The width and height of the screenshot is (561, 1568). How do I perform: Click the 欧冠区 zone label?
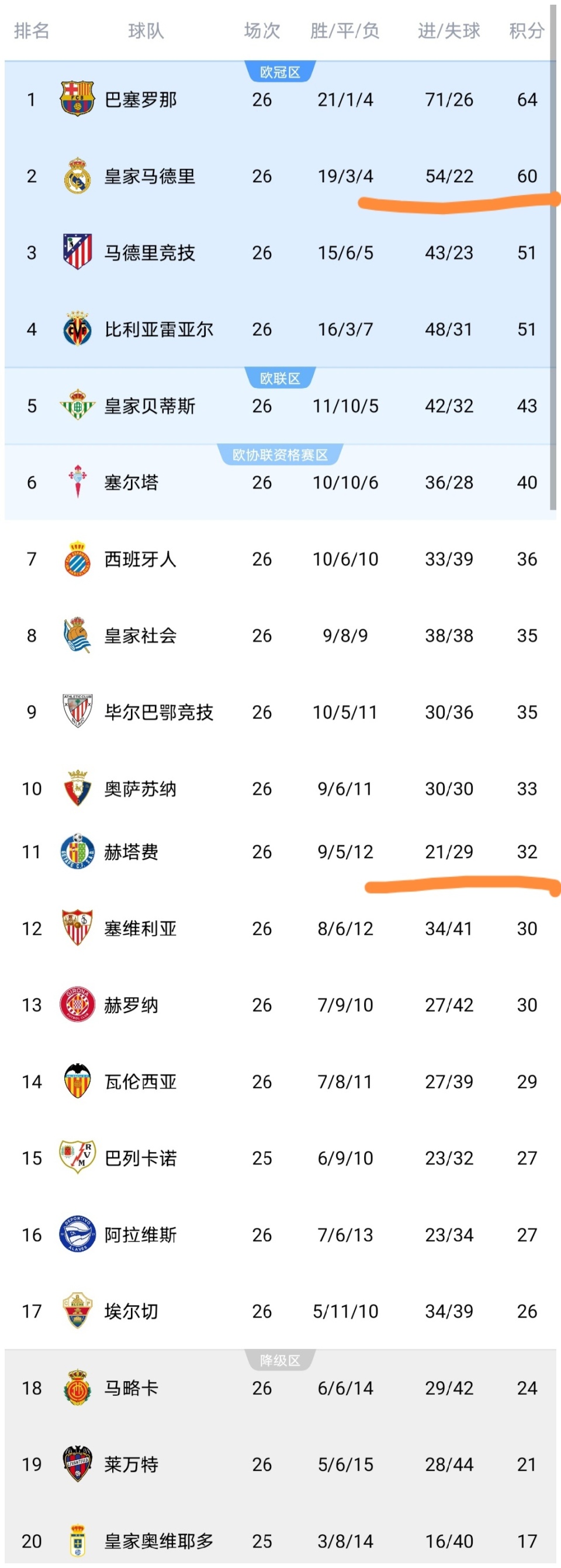coord(280,72)
